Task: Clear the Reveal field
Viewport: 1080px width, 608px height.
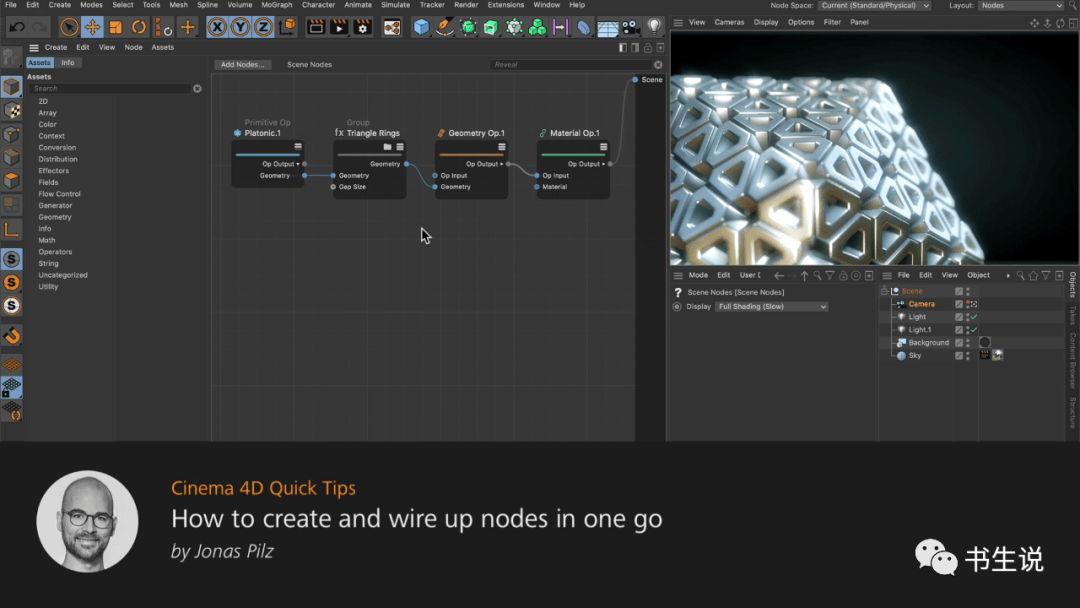Action: (658, 65)
